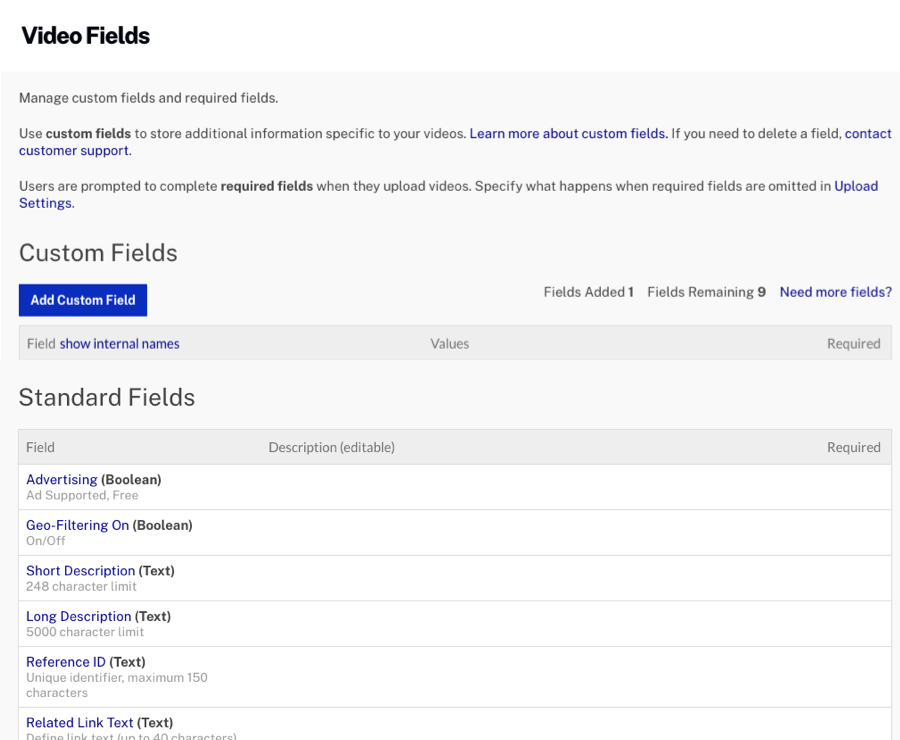The width and height of the screenshot is (900, 740).
Task: Open the Reference ID field
Action: (66, 661)
